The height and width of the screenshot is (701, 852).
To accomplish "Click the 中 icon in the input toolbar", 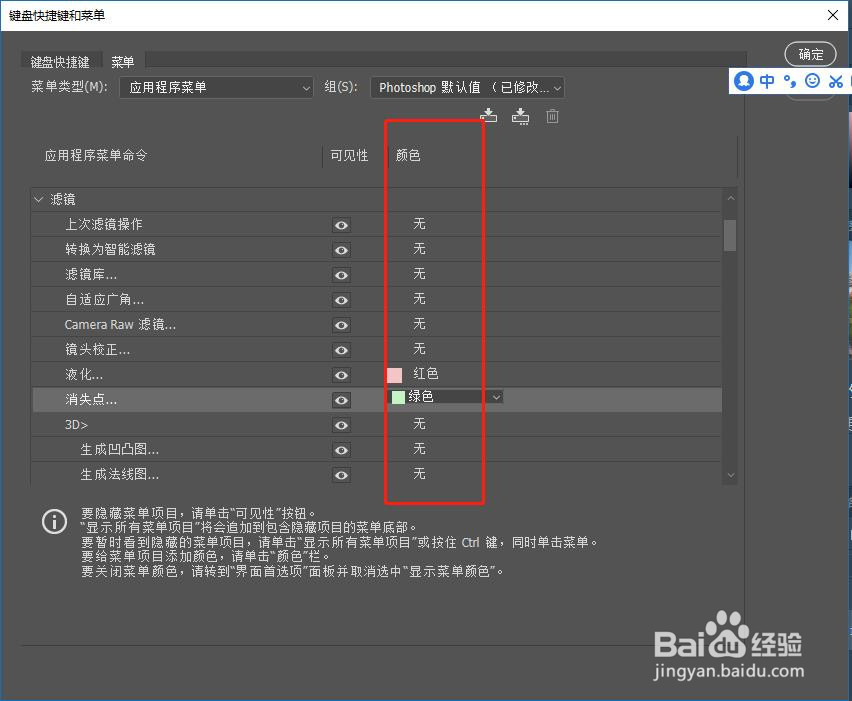I will (766, 81).
